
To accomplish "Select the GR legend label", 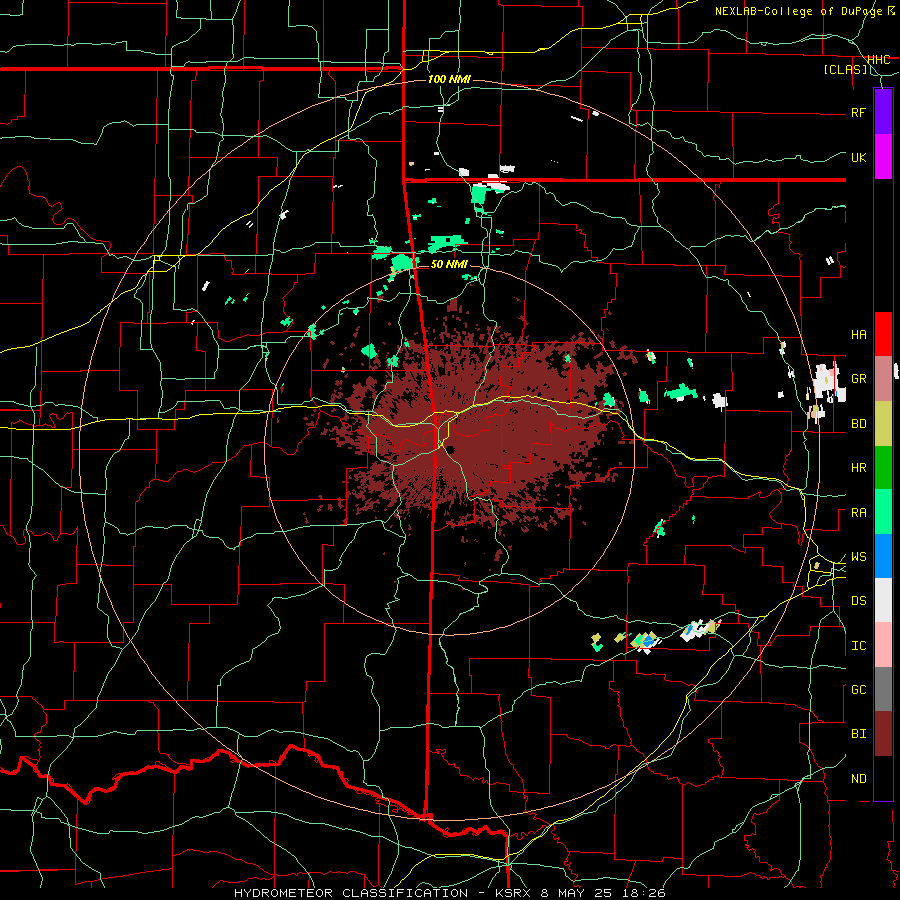I will [858, 379].
